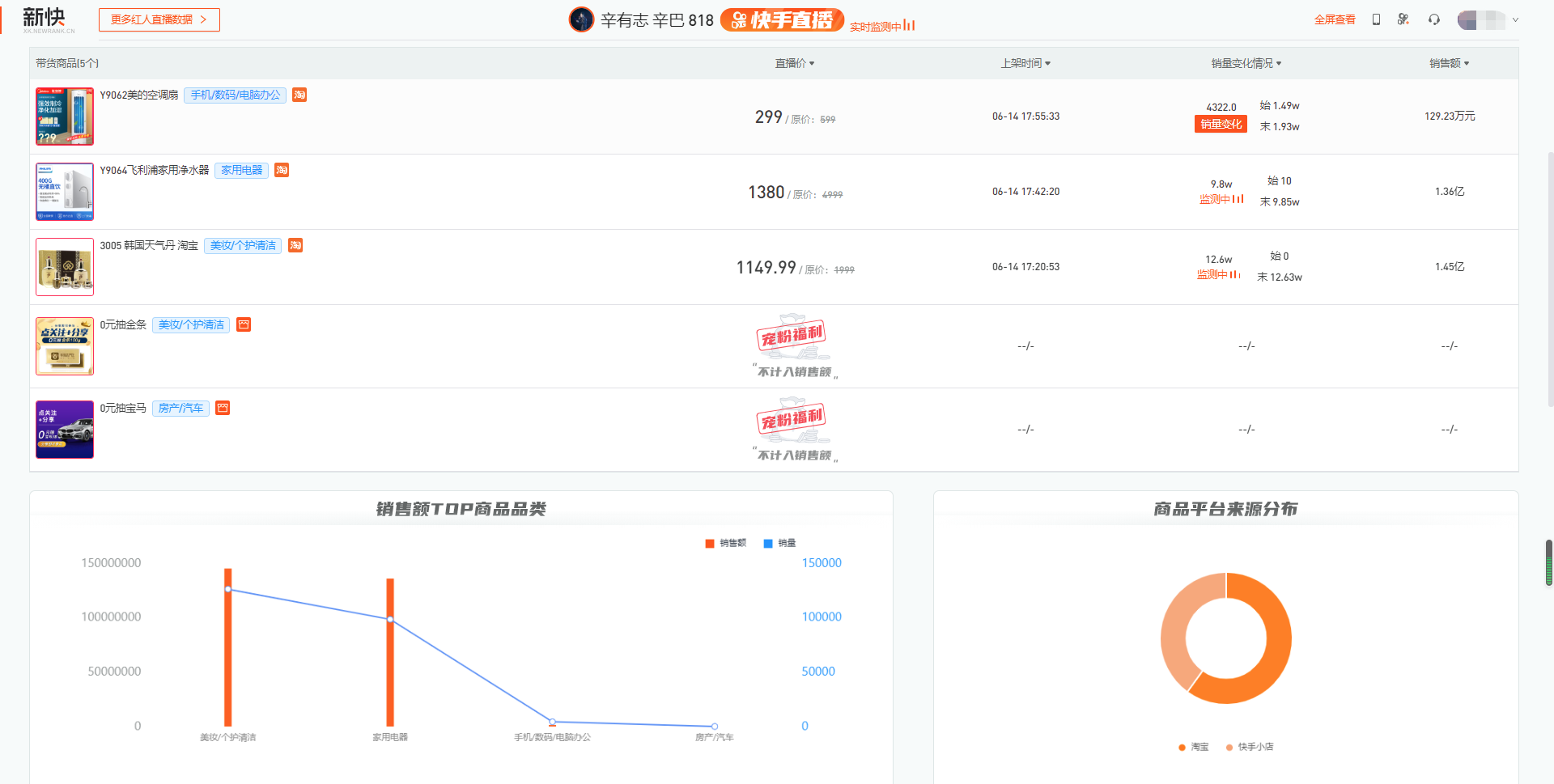Sort by 直播价 column
Image resolution: width=1554 pixels, height=784 pixels.
tap(795, 63)
